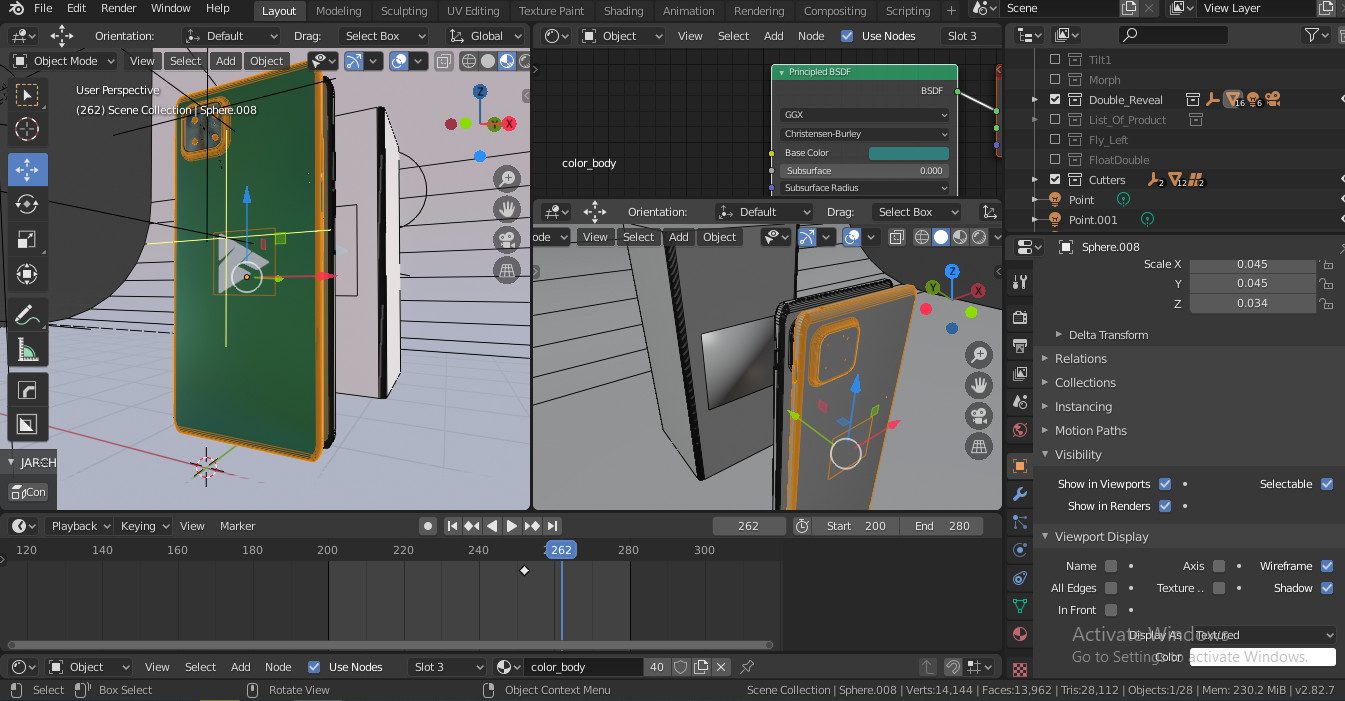Lock the Scale Z value

click(1327, 303)
